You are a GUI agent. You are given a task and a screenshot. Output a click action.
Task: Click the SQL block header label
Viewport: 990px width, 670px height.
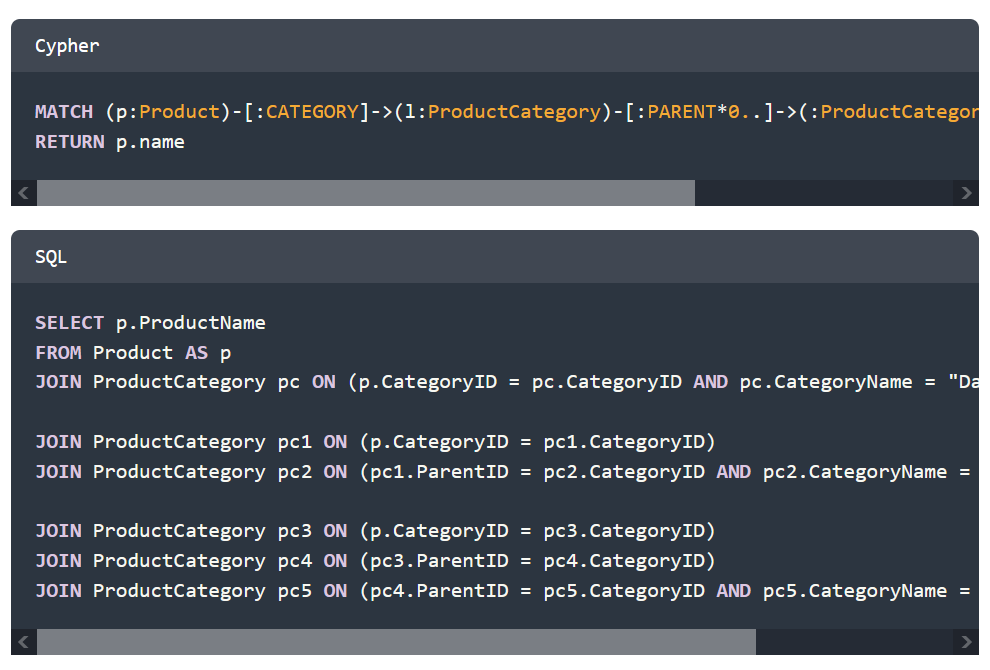(51, 257)
